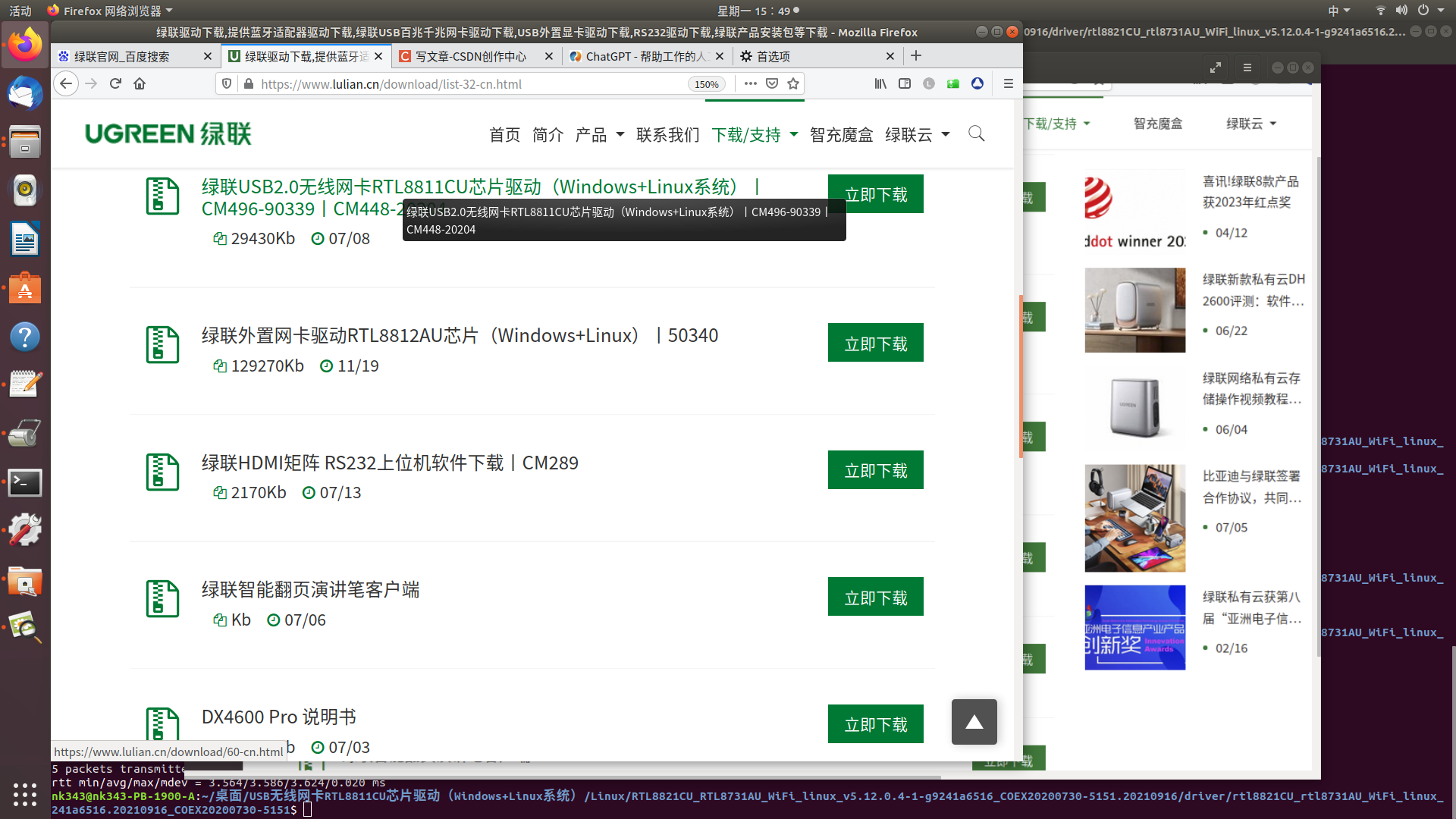Open the DX4600 Pro 说明书 link
Viewport: 1456px width, 819px height.
(x=279, y=717)
